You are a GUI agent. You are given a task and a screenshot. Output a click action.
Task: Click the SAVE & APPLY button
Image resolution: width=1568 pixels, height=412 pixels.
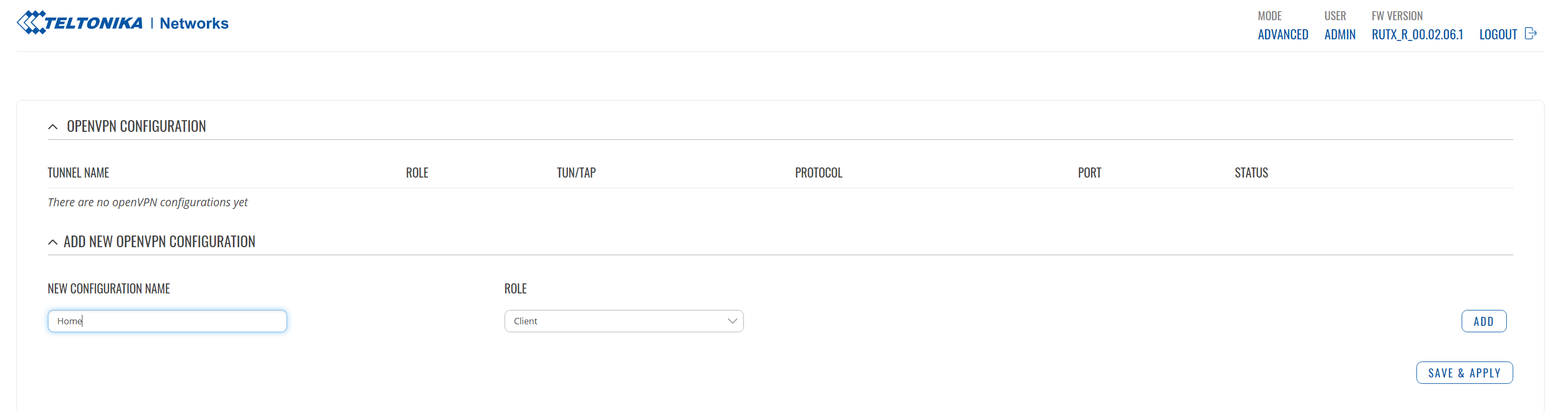pos(1464,373)
